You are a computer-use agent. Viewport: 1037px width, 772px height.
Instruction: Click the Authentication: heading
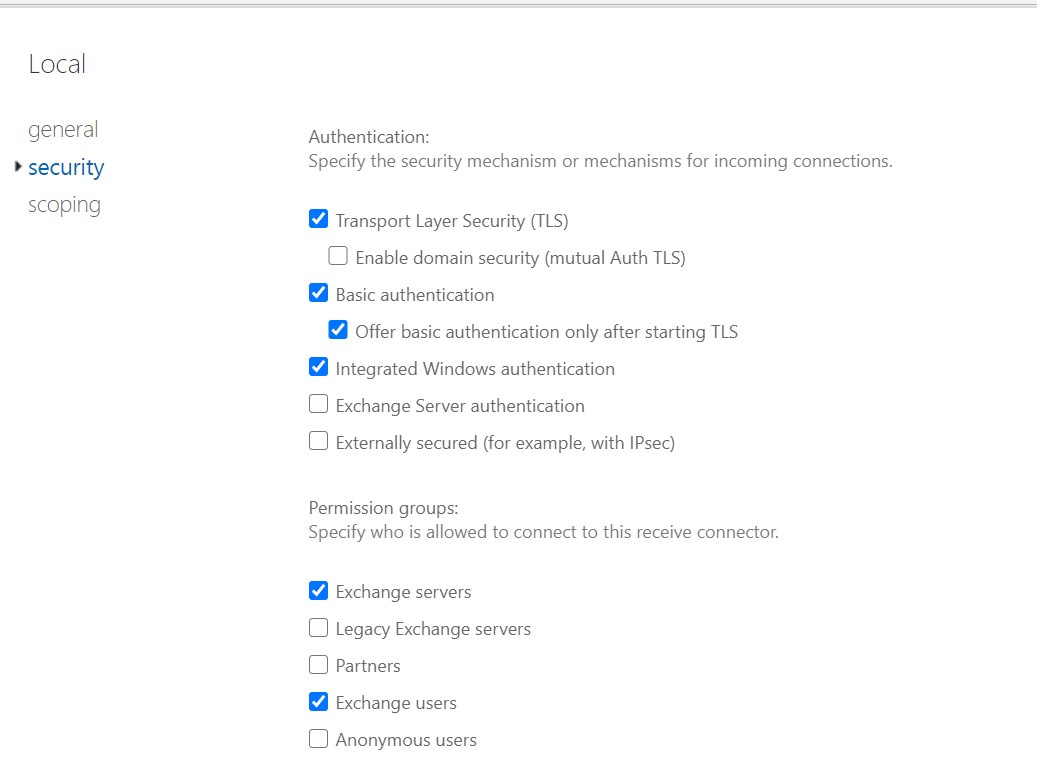click(x=369, y=137)
